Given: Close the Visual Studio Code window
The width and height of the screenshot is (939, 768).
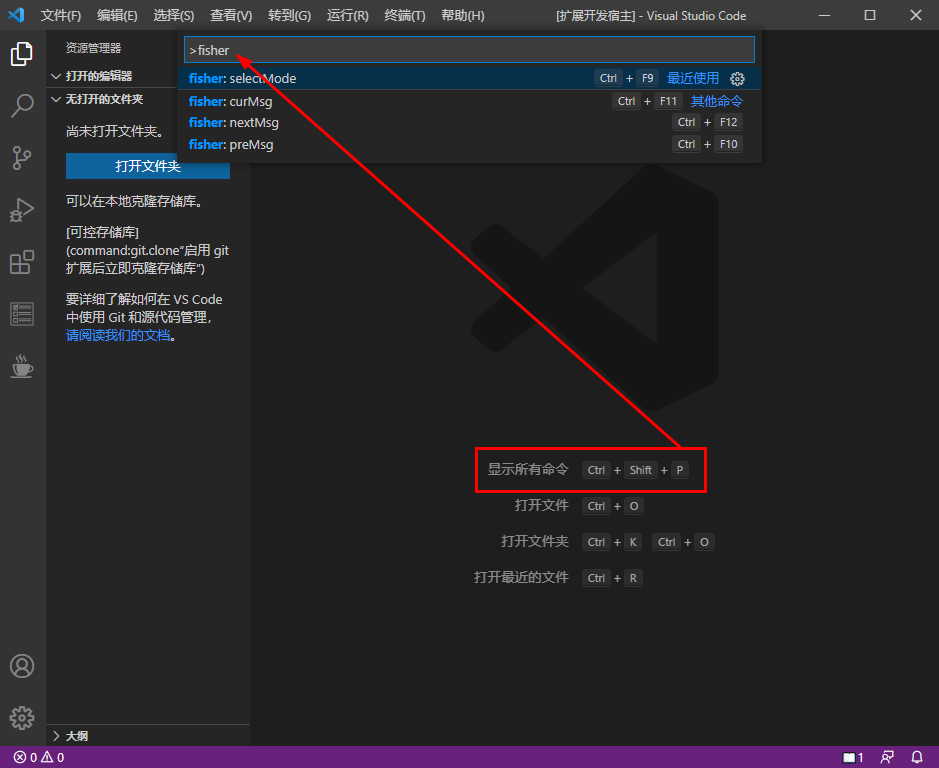Looking at the screenshot, I should (x=916, y=16).
